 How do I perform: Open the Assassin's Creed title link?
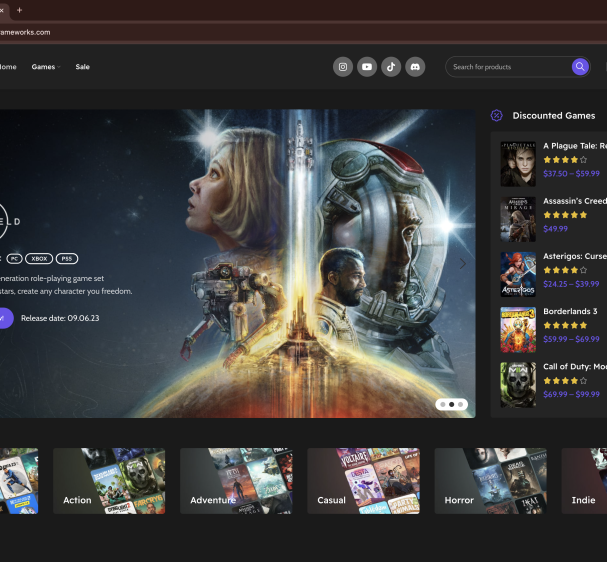575,201
